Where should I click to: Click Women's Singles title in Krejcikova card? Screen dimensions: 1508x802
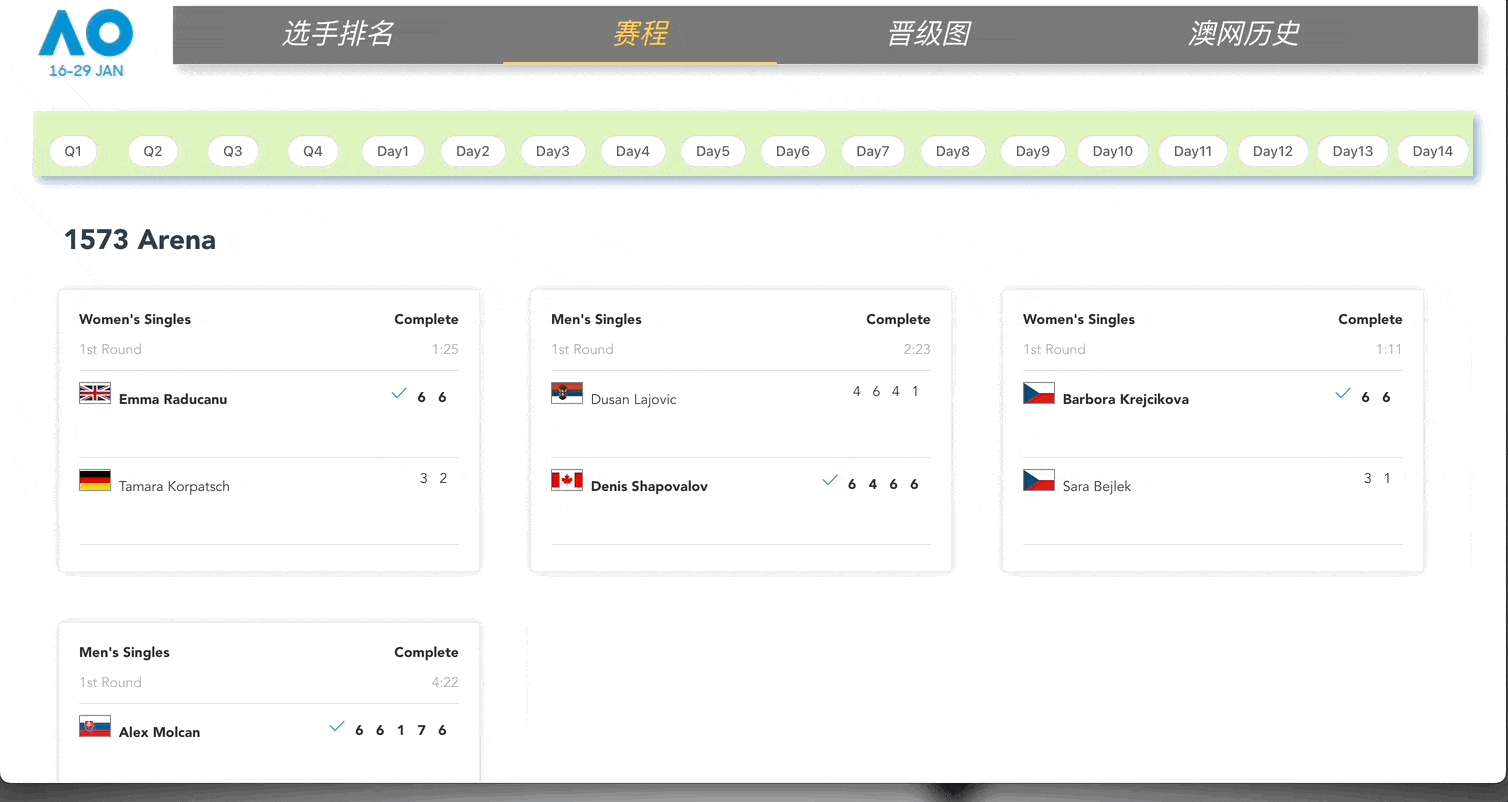(x=1079, y=319)
